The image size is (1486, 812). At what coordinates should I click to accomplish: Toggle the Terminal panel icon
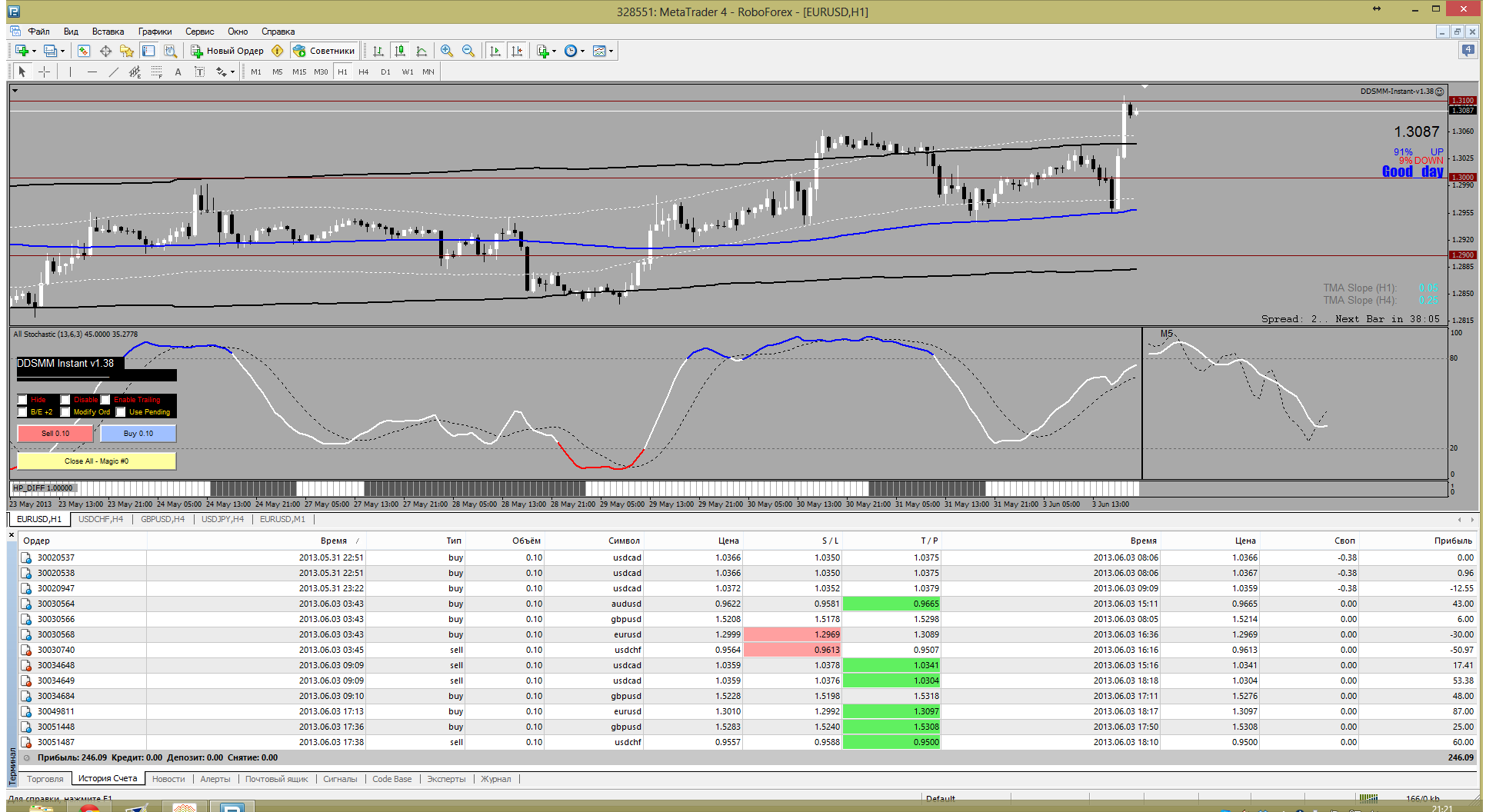148,51
